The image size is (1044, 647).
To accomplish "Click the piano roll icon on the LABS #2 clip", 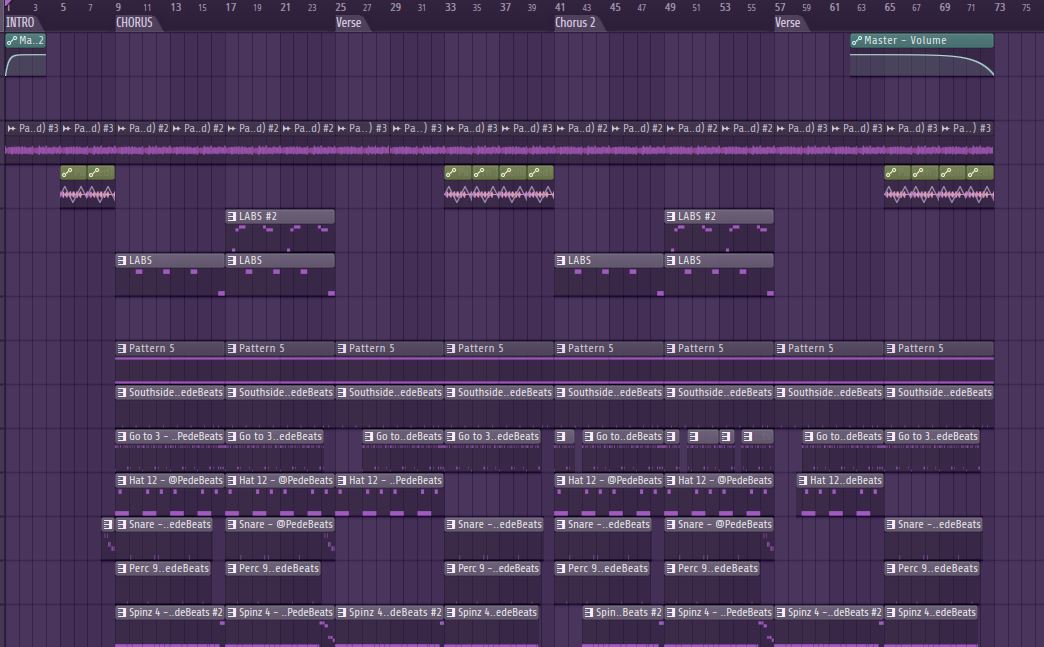I will tap(233, 216).
